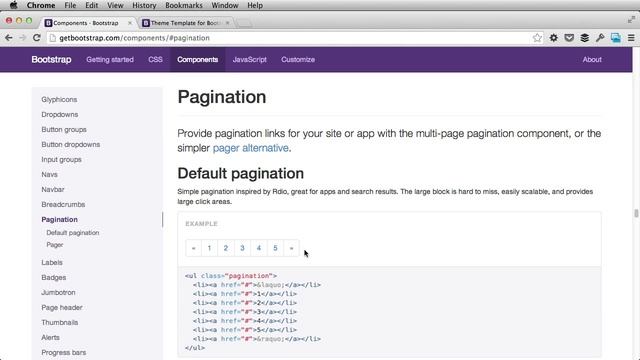Click the Components navbar item
The height and width of the screenshot is (360, 640).
[198, 60]
